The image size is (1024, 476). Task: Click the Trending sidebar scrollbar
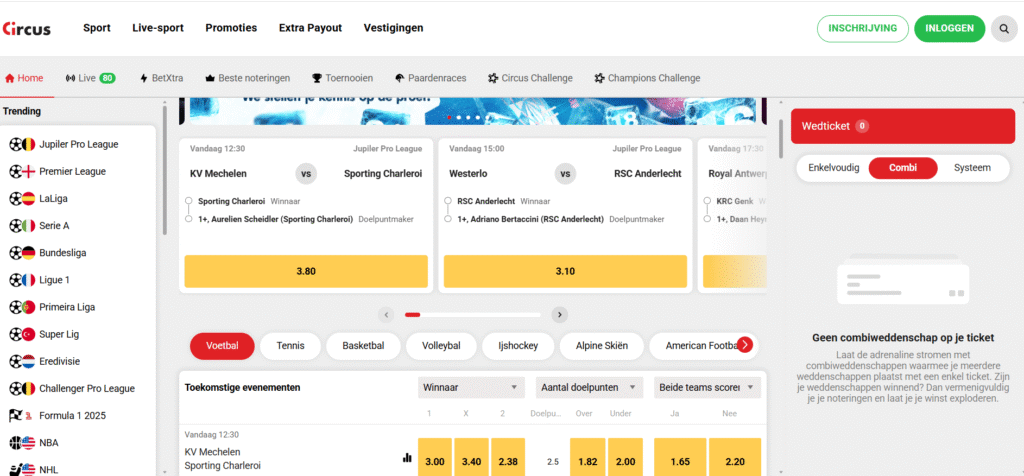click(x=165, y=170)
